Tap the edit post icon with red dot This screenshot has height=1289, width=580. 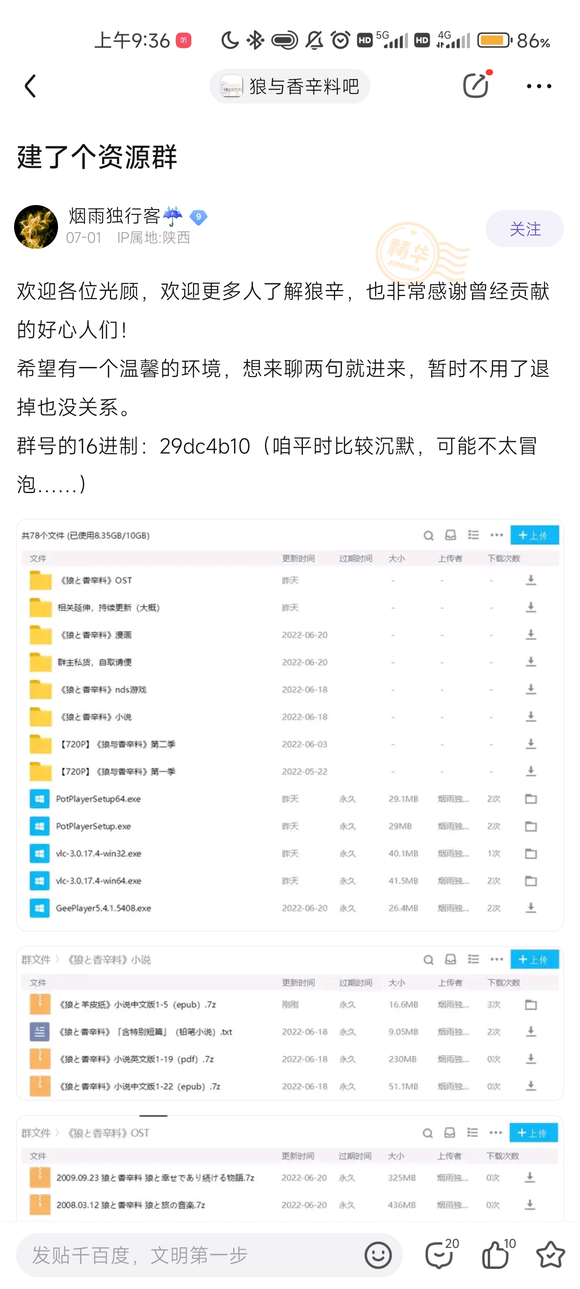point(477,86)
